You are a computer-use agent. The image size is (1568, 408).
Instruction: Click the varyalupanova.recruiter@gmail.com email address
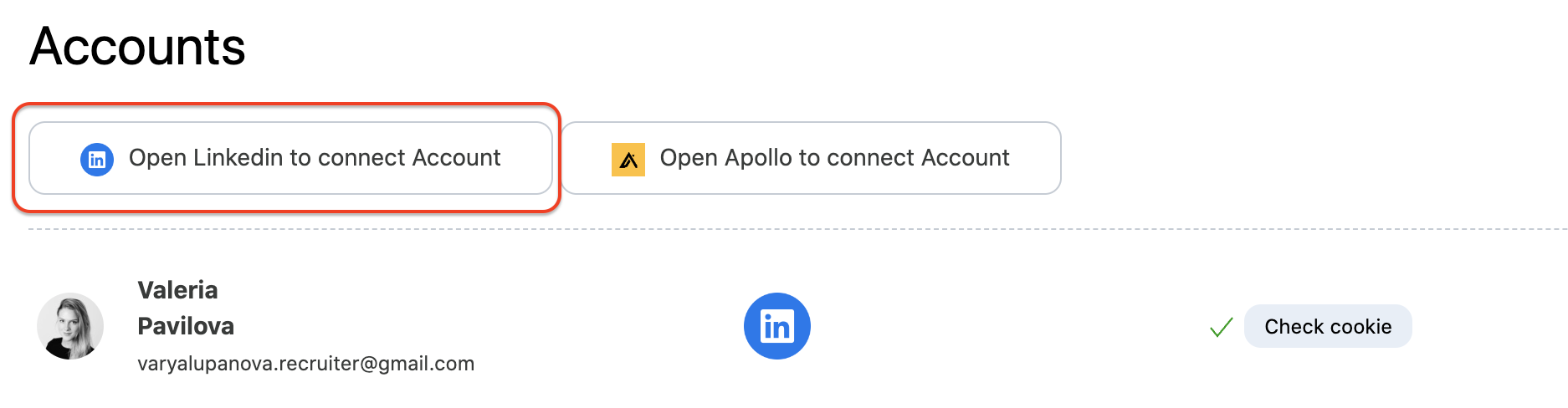305,364
